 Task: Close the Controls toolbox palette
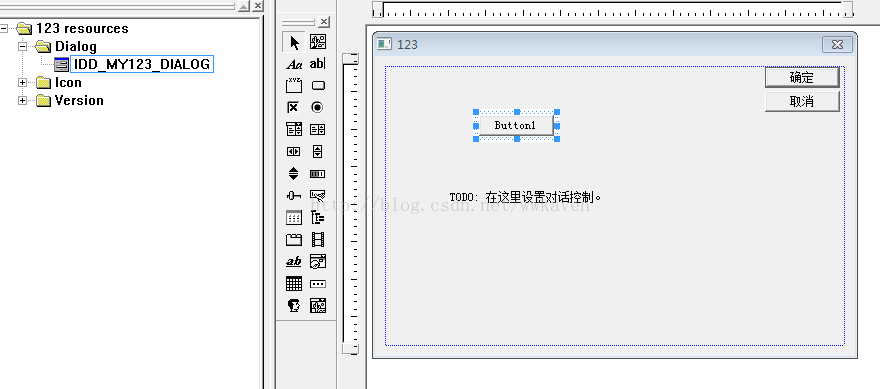(324, 22)
